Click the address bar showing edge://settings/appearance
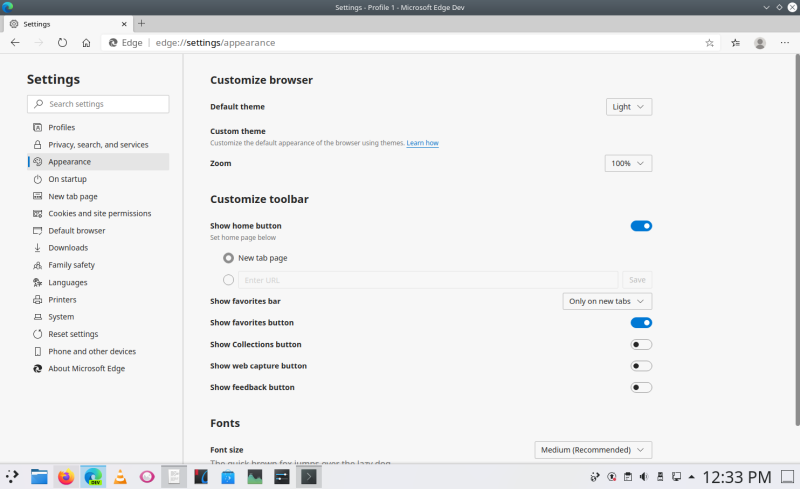800x489 pixels. pos(408,43)
